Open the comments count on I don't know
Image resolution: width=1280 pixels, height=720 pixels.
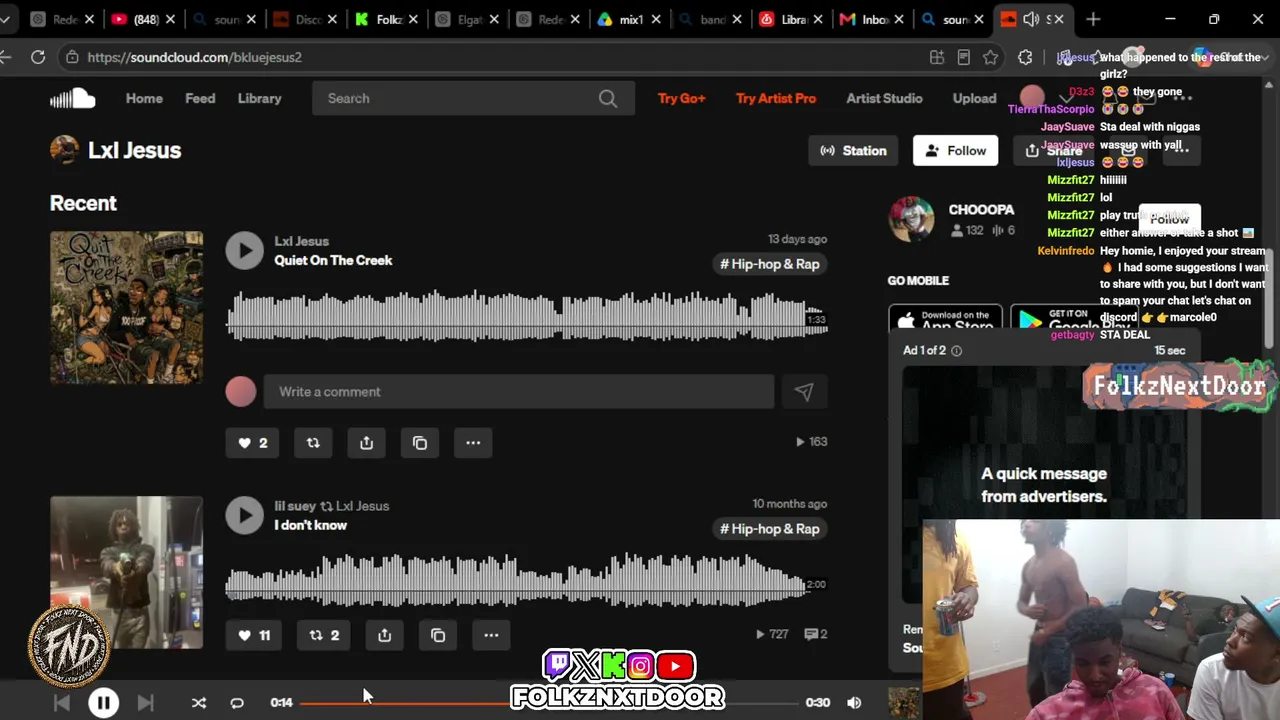coord(816,634)
